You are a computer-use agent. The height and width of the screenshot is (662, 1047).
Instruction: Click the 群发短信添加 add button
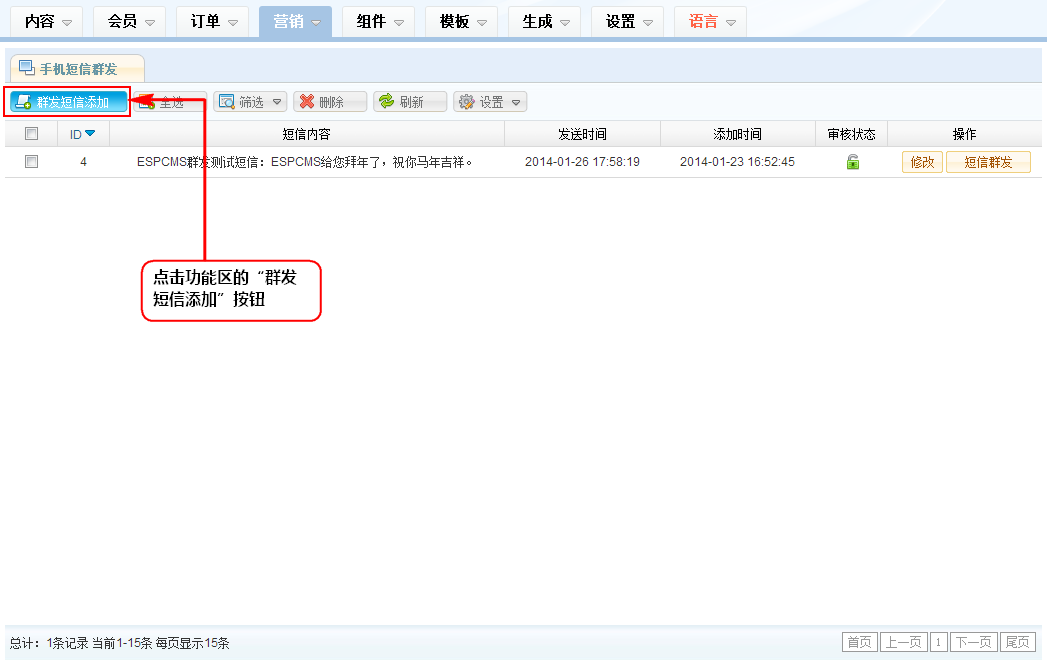coord(69,102)
